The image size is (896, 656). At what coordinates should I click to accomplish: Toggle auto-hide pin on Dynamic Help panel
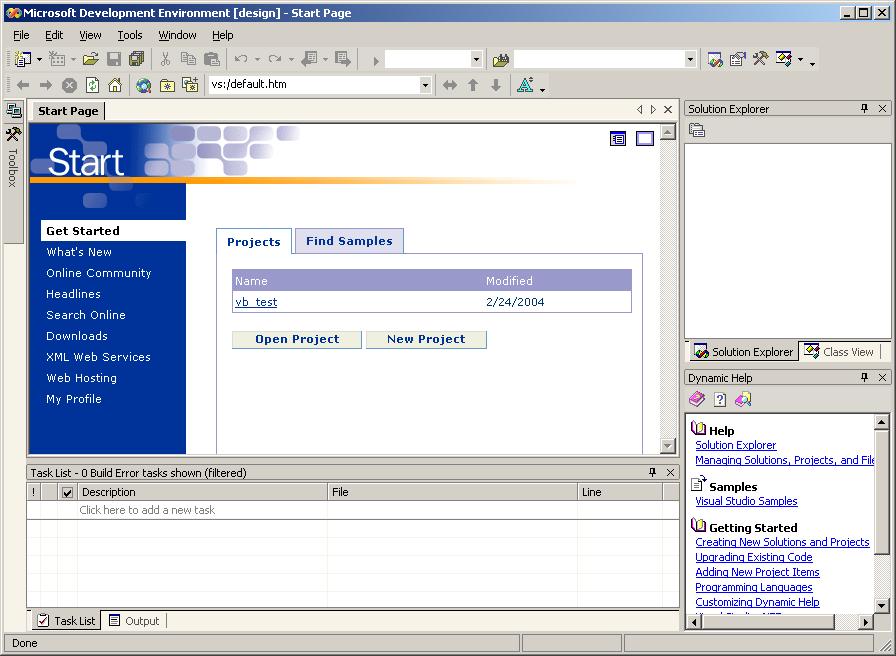[x=865, y=377]
